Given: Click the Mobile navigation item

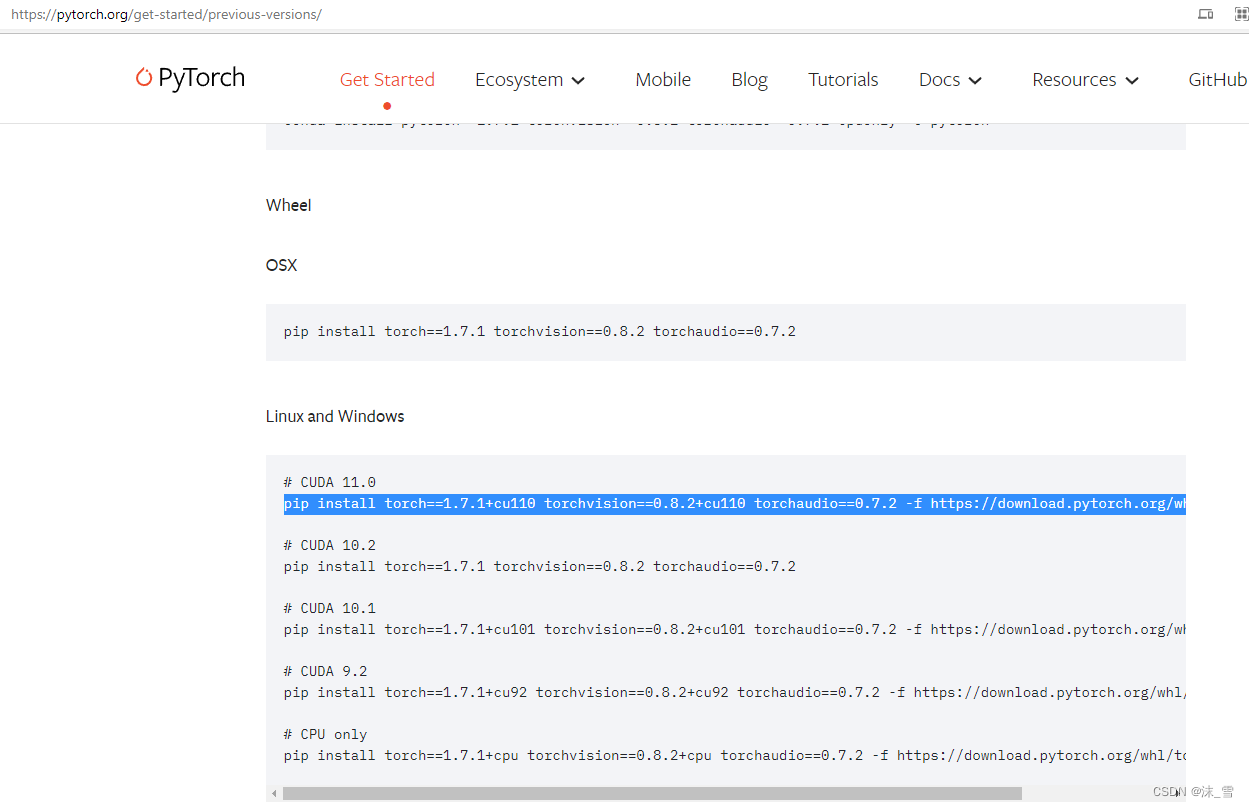Looking at the screenshot, I should click(x=663, y=79).
